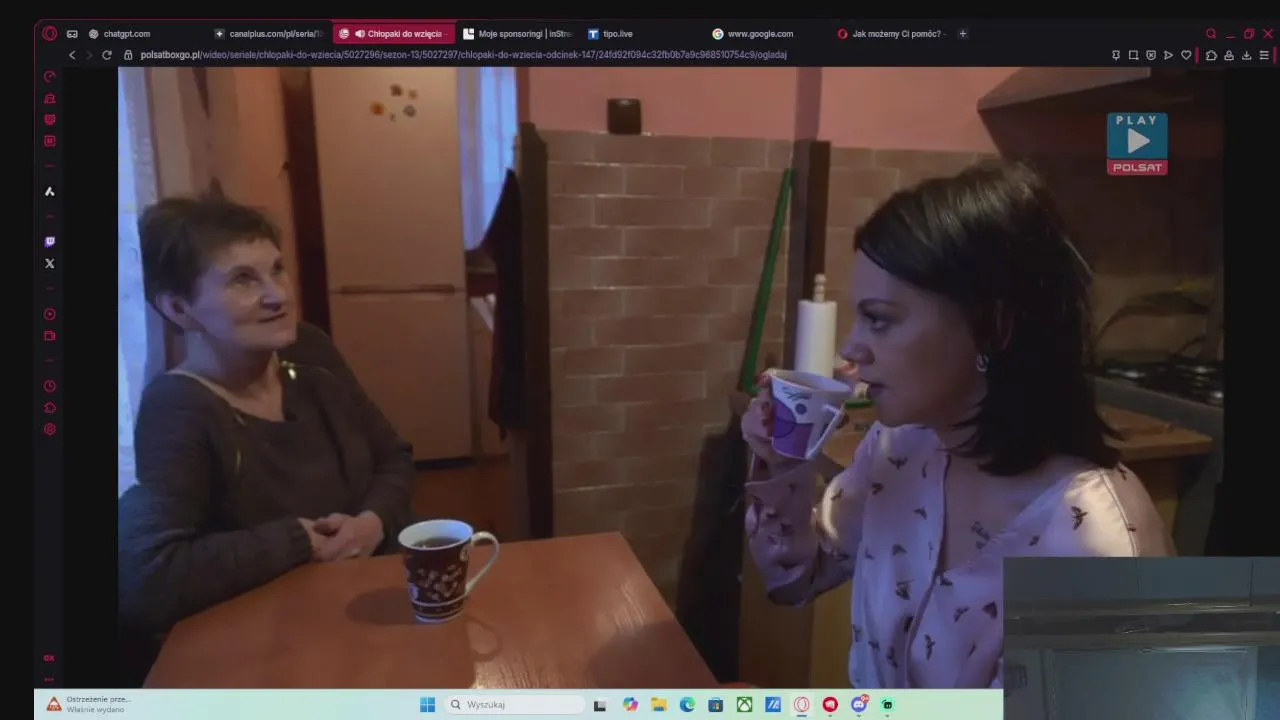Open the sidebar three-dots setup menu

[x=49, y=679]
